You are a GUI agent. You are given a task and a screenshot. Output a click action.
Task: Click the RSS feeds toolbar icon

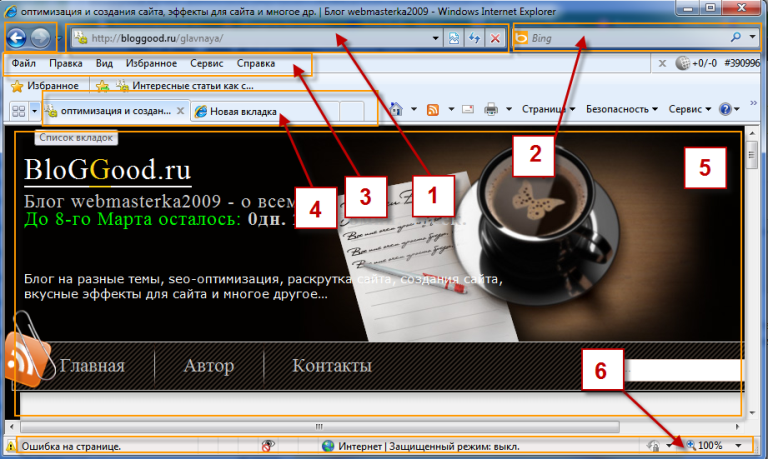pos(433,109)
